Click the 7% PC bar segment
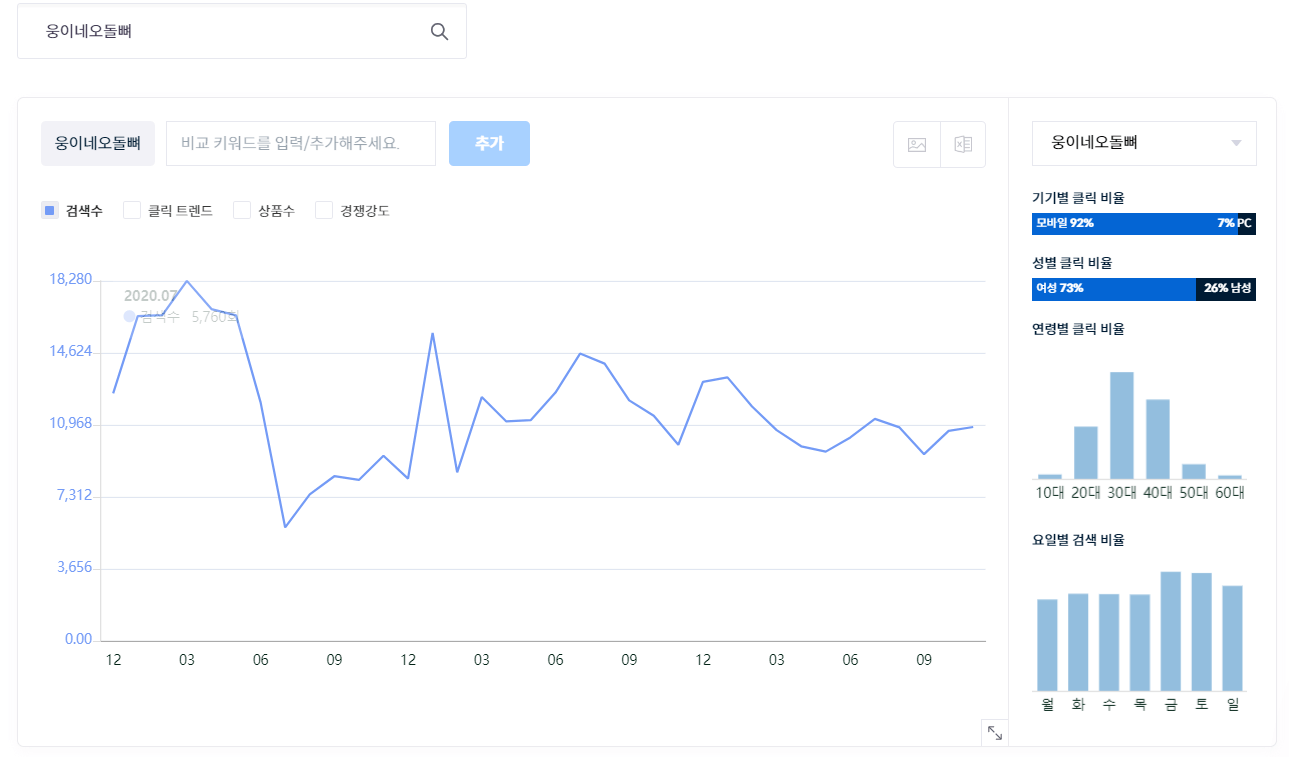Viewport: 1289px width, 757px height. (x=1247, y=223)
